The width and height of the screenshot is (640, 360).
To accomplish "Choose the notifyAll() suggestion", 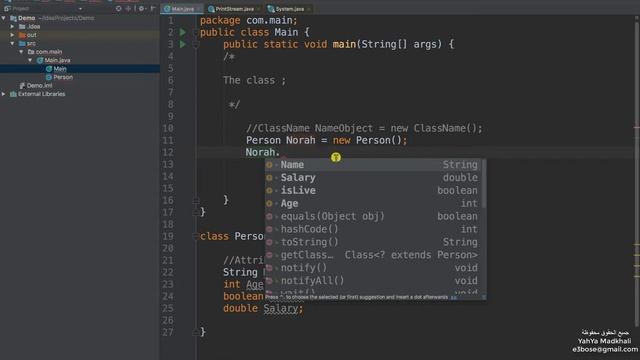I will 373,281.
